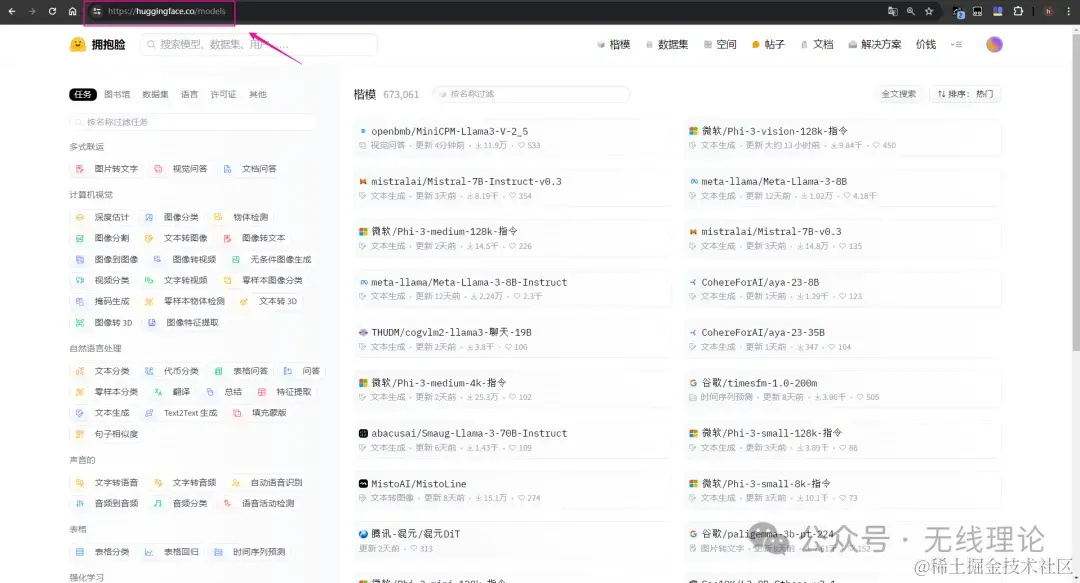Open the MistoAI/MistoLine model card
Viewport: 1080px width, 583px height.
tap(511, 490)
